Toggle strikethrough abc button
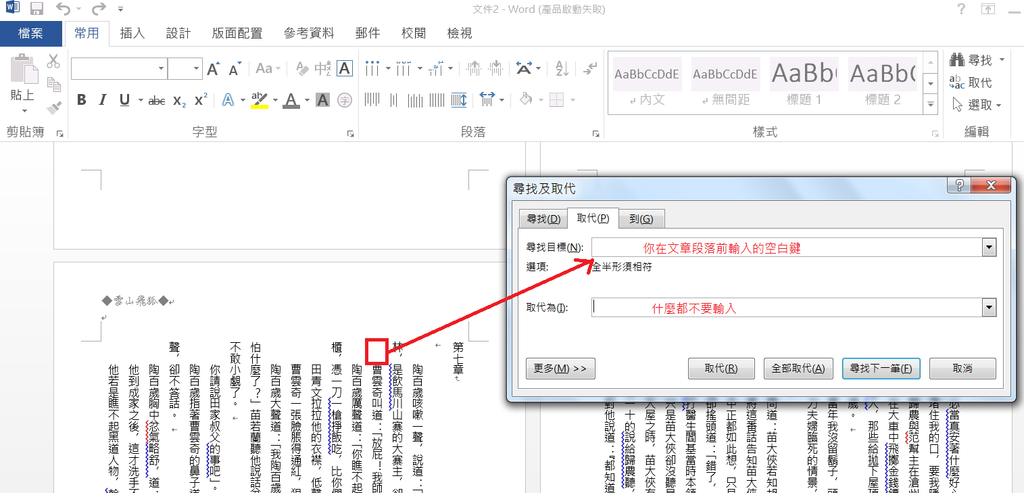This screenshot has height=493, width=1024. tap(157, 100)
